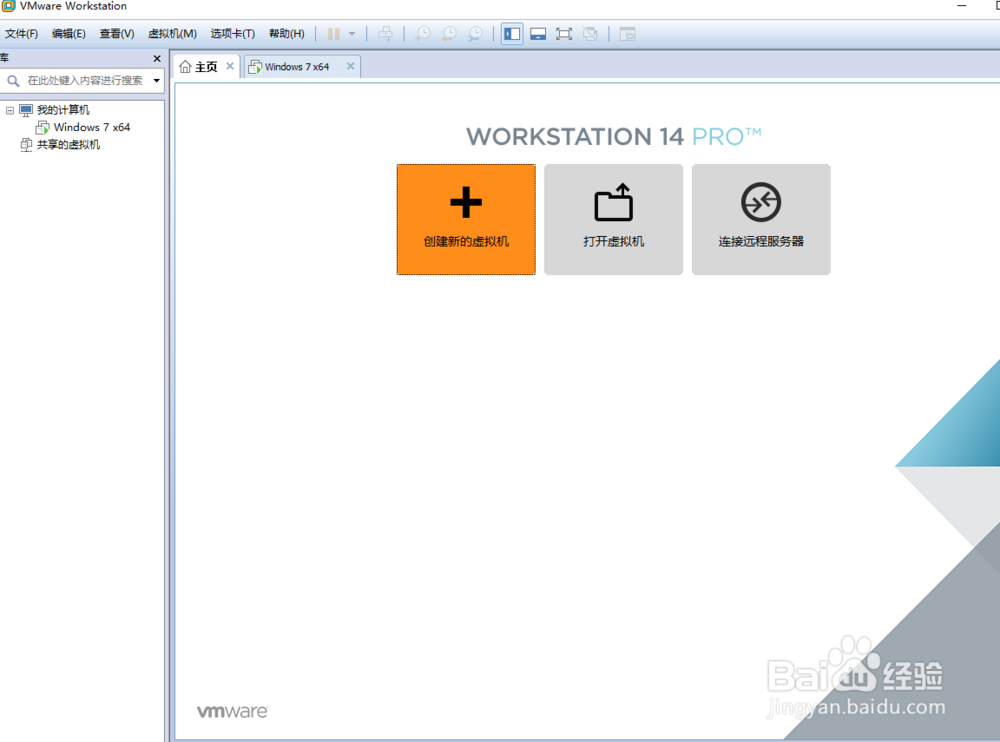1000x742 pixels.
Task: Open the 文件(F) menu
Action: pyautogui.click(x=22, y=34)
